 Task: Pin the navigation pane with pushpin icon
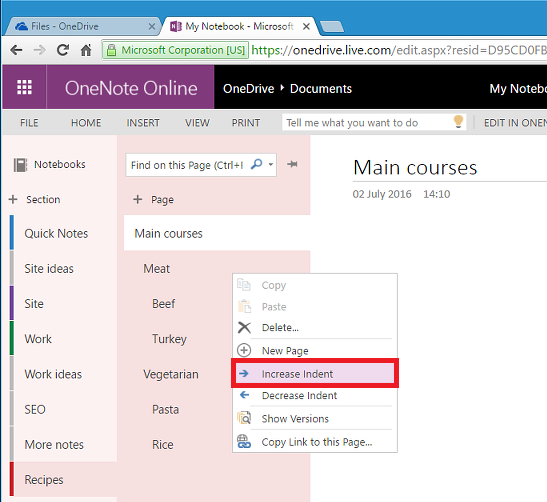click(292, 164)
